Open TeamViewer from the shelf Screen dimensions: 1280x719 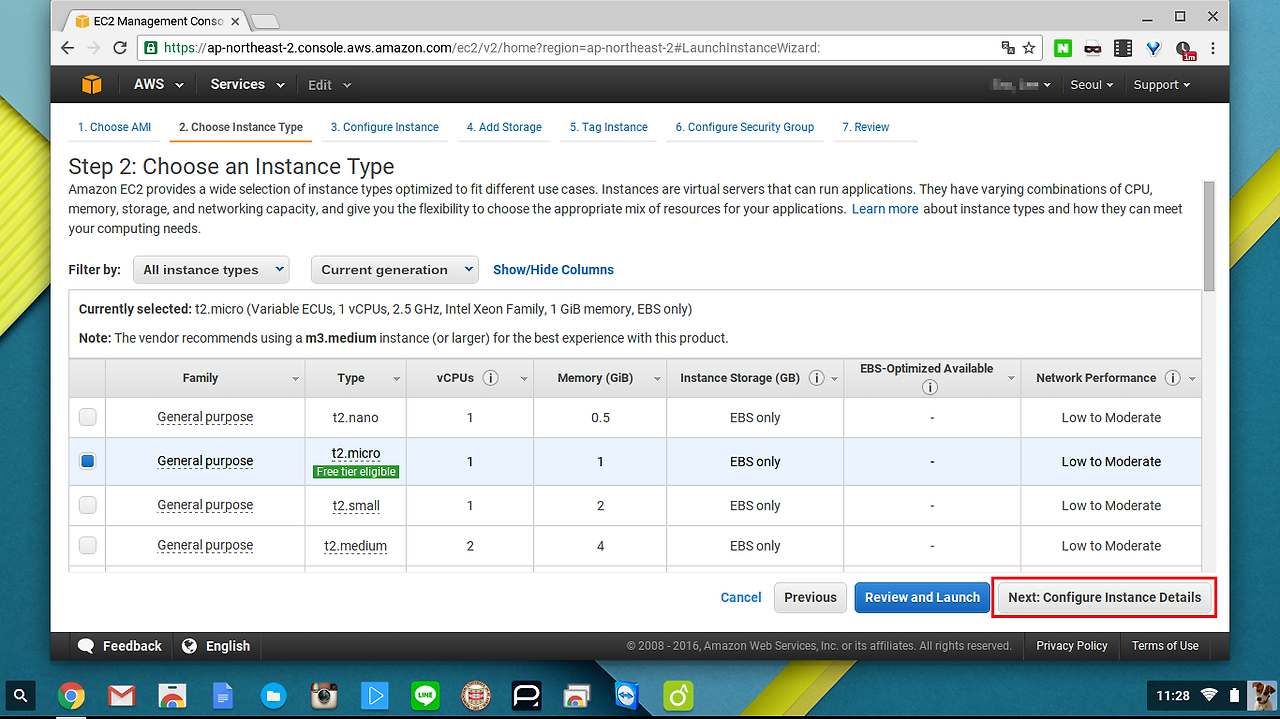627,695
